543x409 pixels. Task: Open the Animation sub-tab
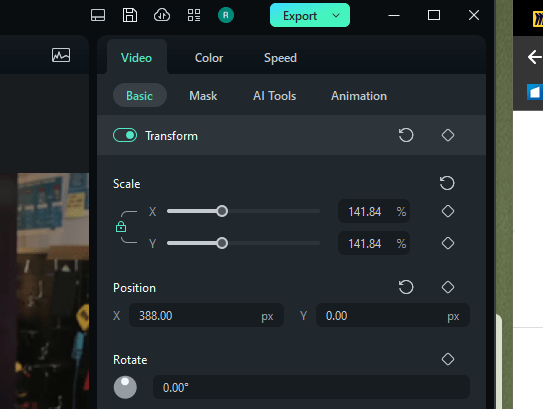tap(359, 96)
